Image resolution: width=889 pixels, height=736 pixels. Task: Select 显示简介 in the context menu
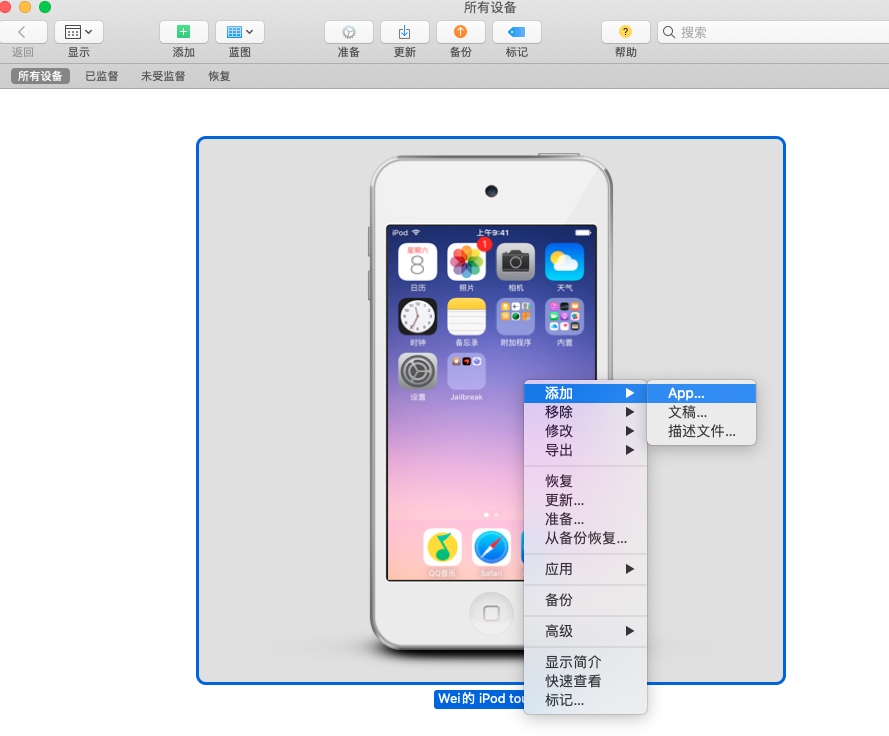[573, 662]
